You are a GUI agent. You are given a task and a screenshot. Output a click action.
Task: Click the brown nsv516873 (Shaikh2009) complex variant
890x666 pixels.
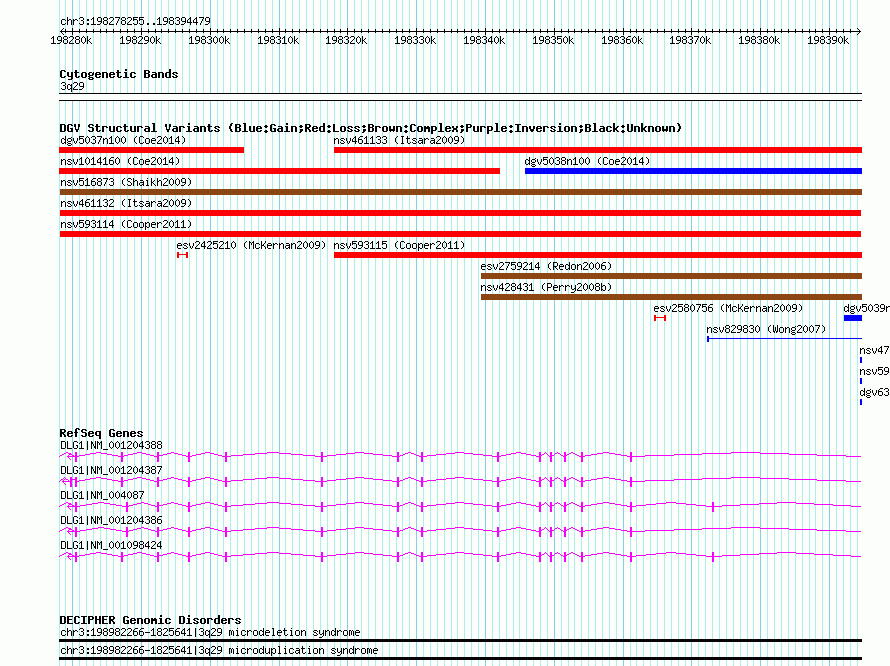[460, 192]
